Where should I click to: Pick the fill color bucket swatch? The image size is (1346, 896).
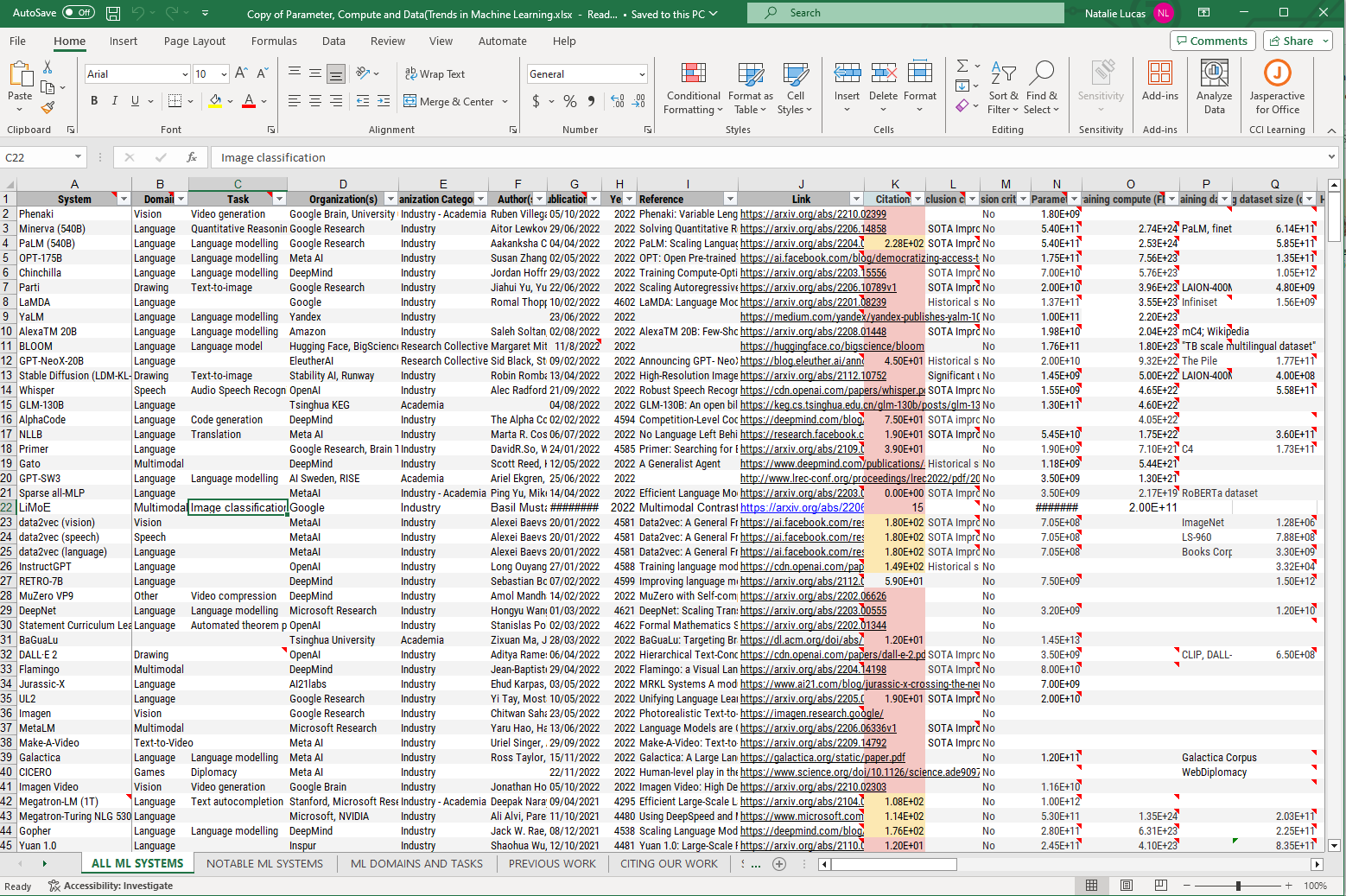(216, 101)
